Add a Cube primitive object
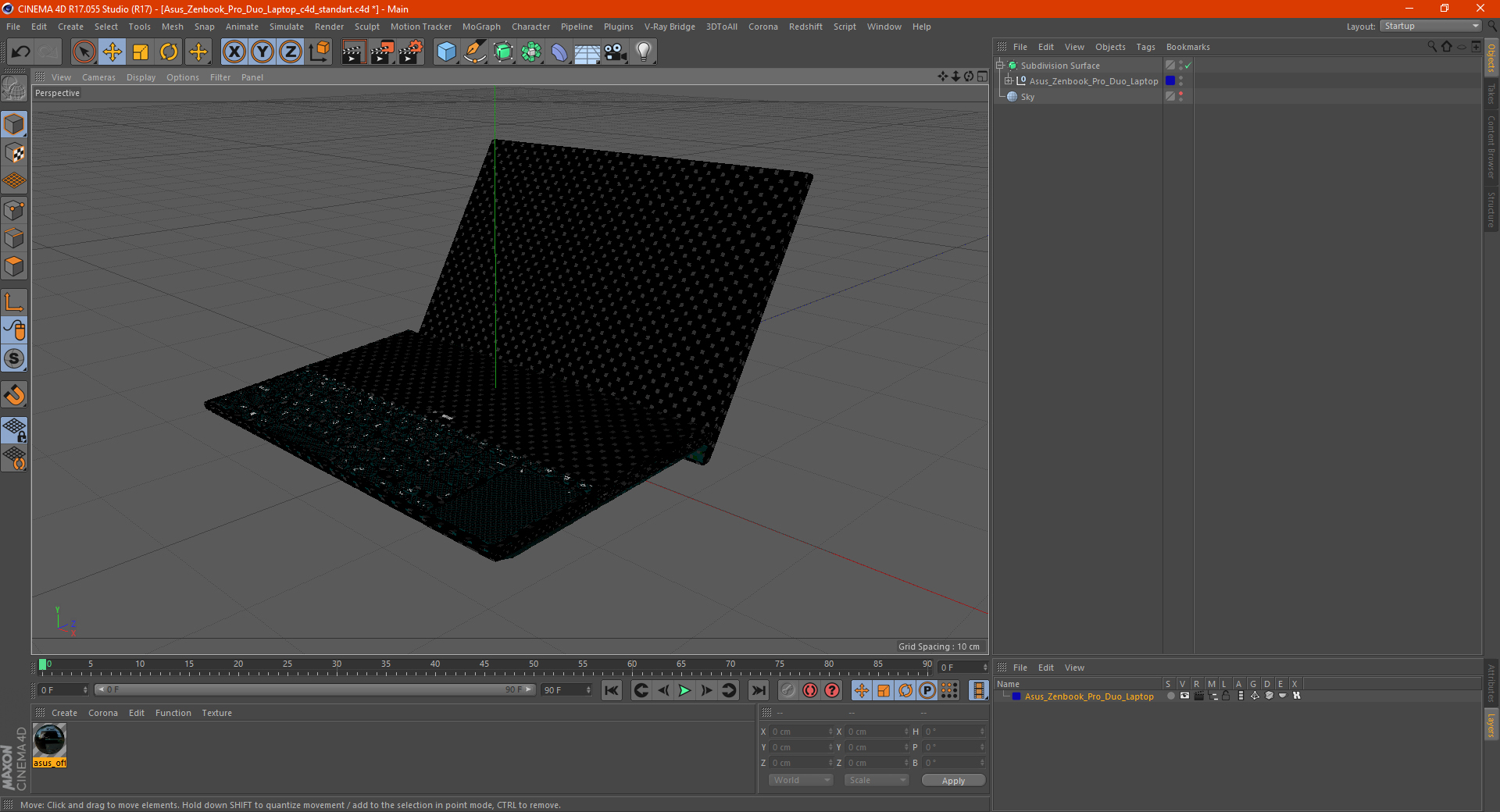Screen dimensions: 1500x812 tap(446, 52)
